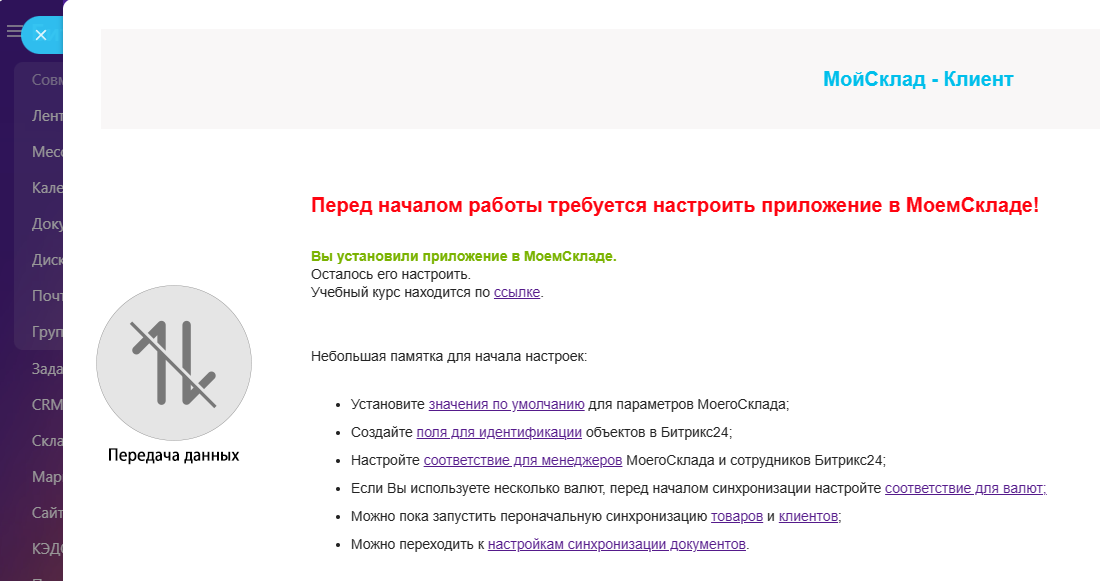Select the Календарь sidebar item

point(47,188)
